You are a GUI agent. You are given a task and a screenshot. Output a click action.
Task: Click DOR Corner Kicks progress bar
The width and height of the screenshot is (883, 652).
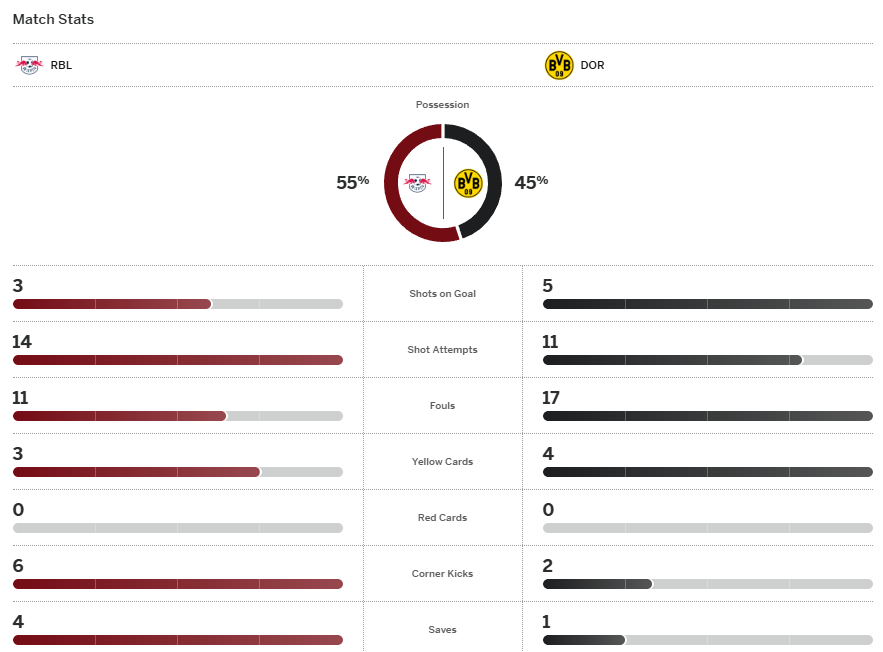(x=707, y=584)
